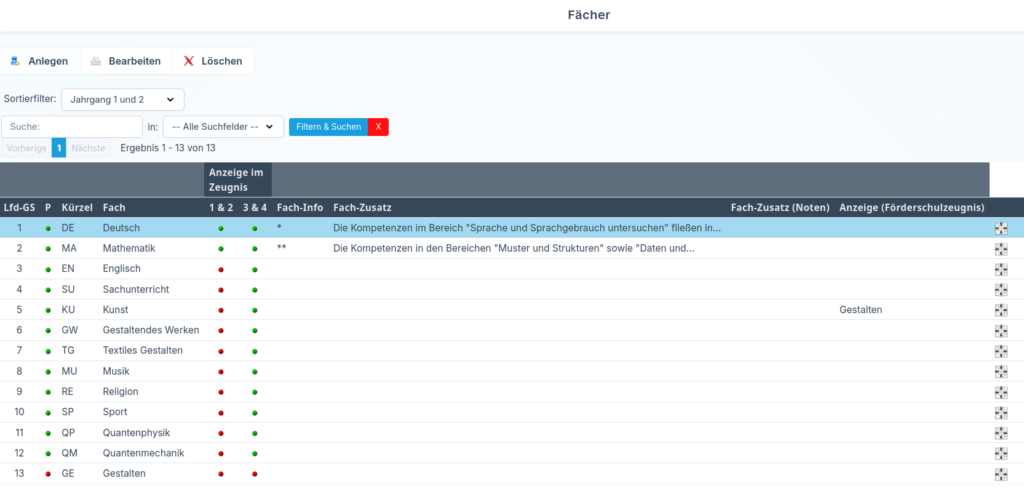Click the red X reset filter button

pyautogui.click(x=378, y=127)
